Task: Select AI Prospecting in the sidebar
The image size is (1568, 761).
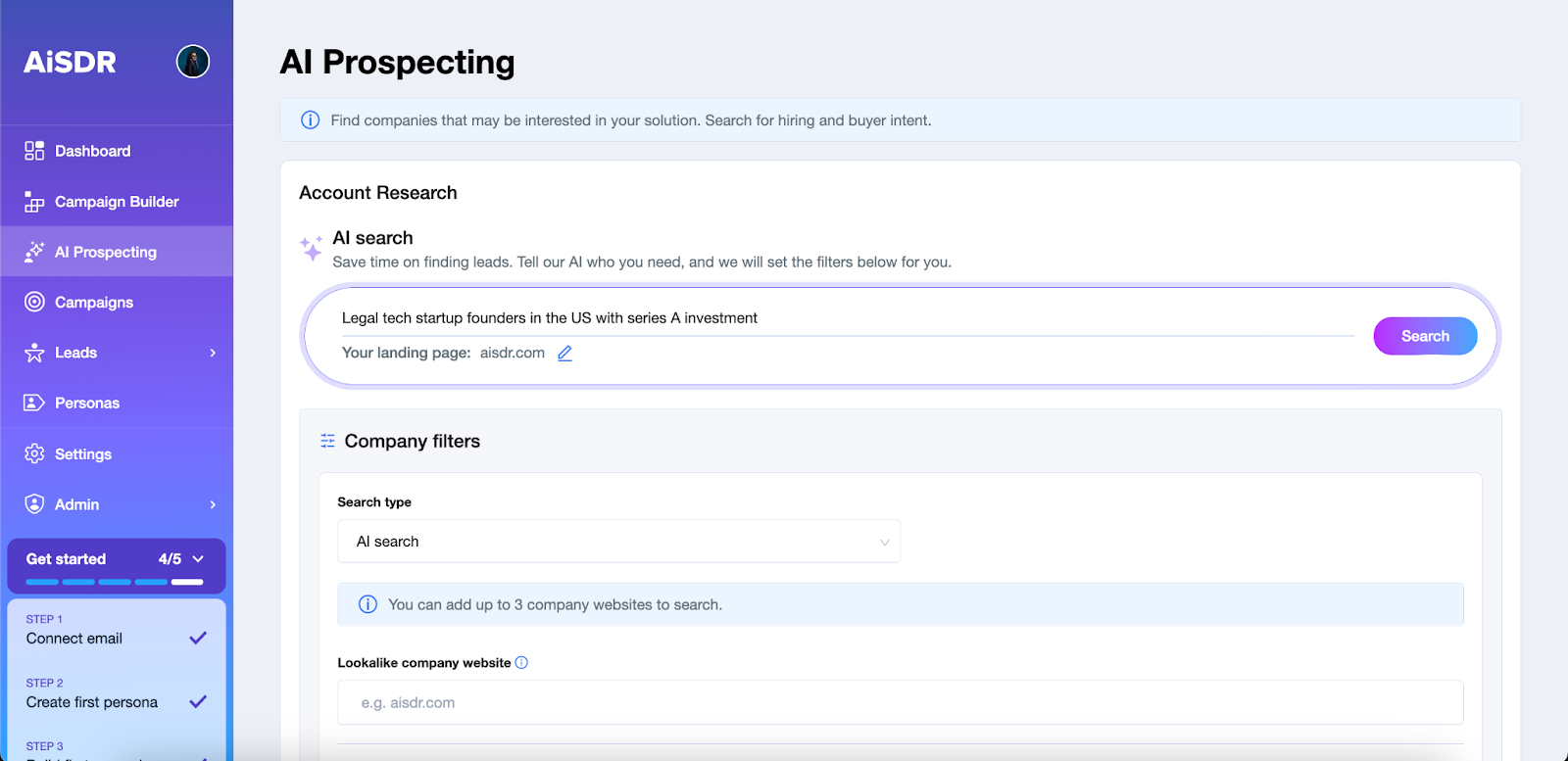Action: tap(117, 252)
